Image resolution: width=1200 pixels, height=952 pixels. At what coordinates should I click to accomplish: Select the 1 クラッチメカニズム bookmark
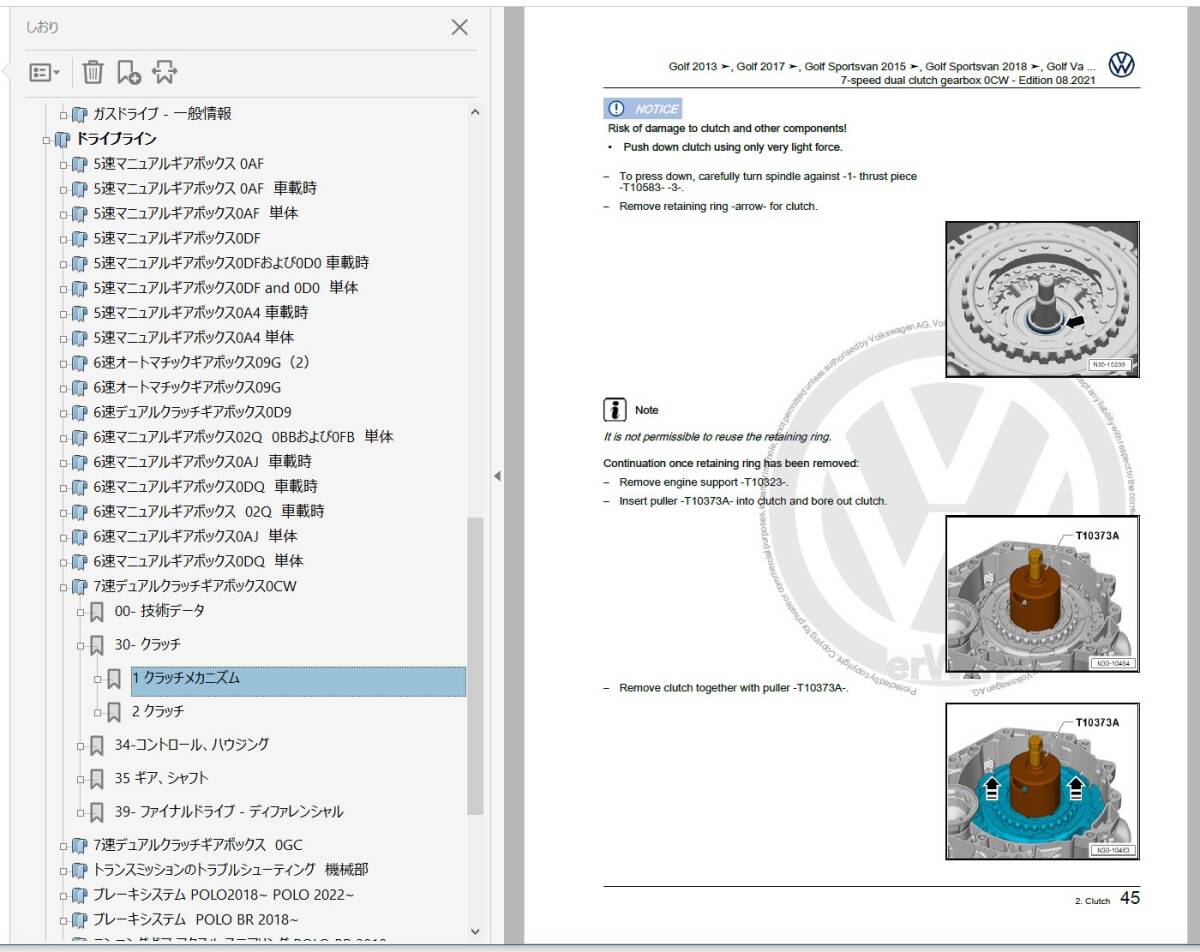[x=298, y=681]
